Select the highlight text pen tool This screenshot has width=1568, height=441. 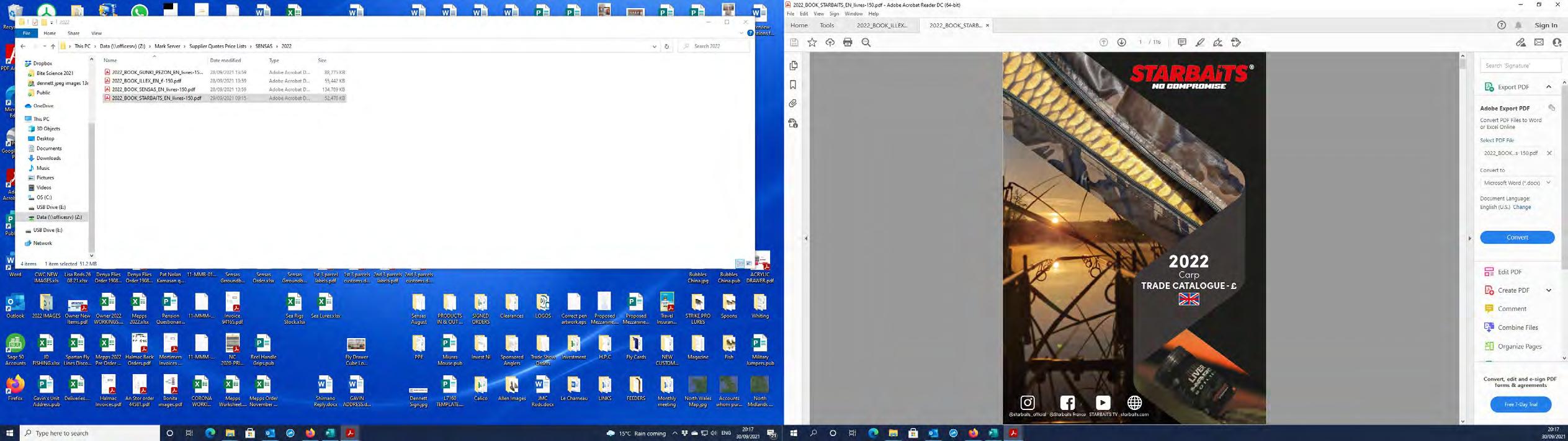pyautogui.click(x=1200, y=42)
